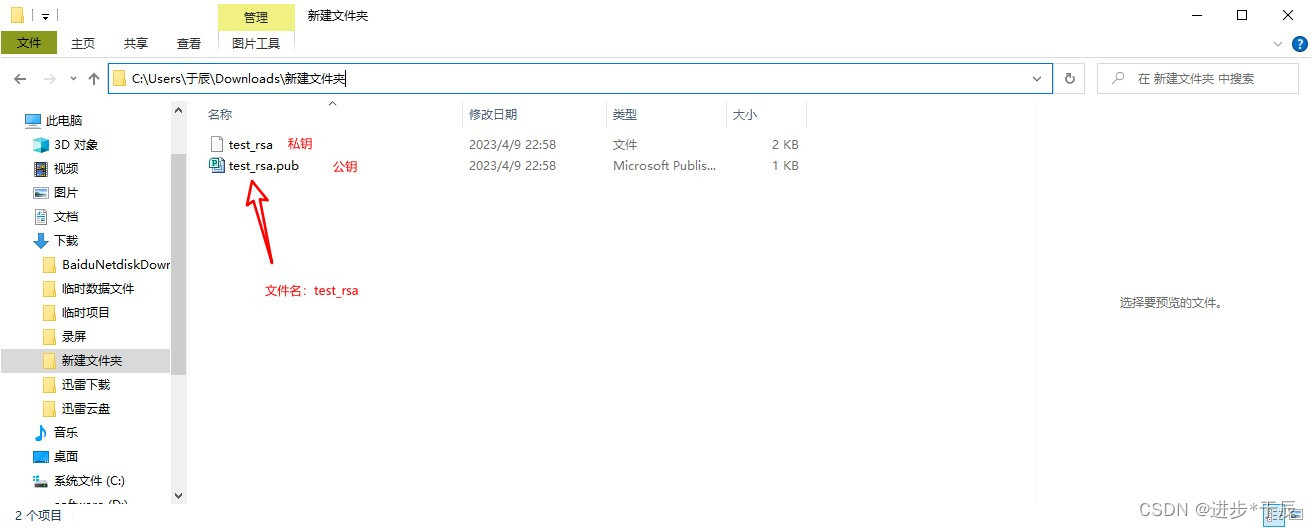Click the test_rsa blank file icon
1312x528 pixels.
(217, 145)
